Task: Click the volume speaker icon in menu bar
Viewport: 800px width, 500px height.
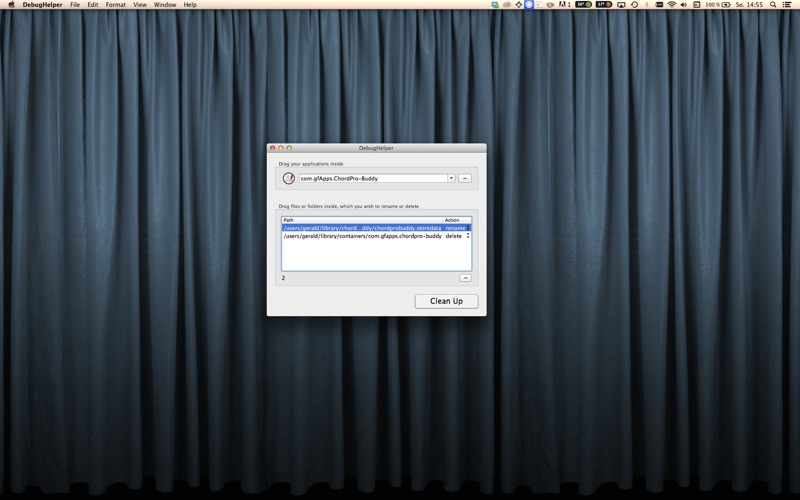Action: click(684, 5)
